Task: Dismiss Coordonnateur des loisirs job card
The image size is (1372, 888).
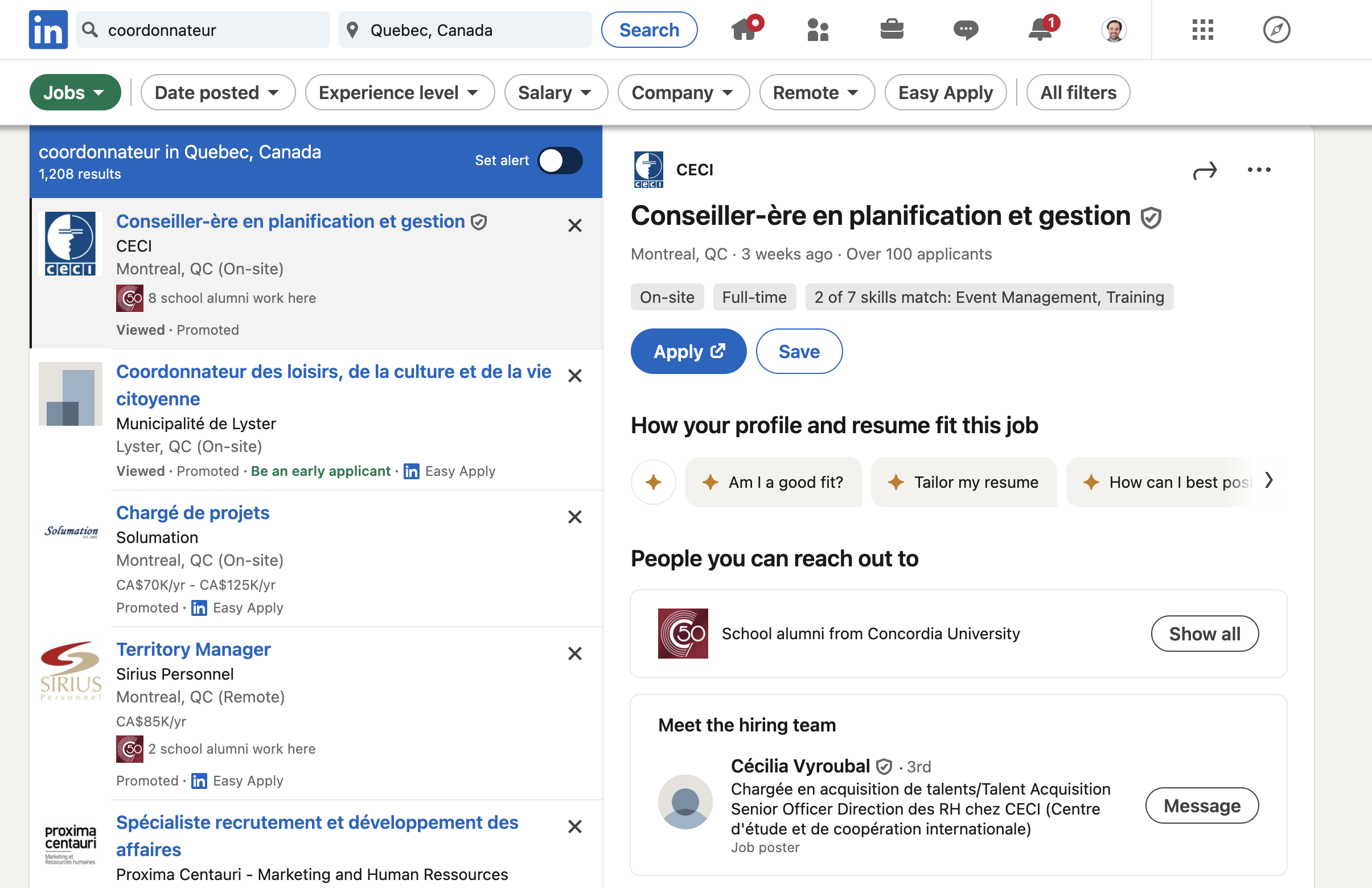Action: coord(575,376)
